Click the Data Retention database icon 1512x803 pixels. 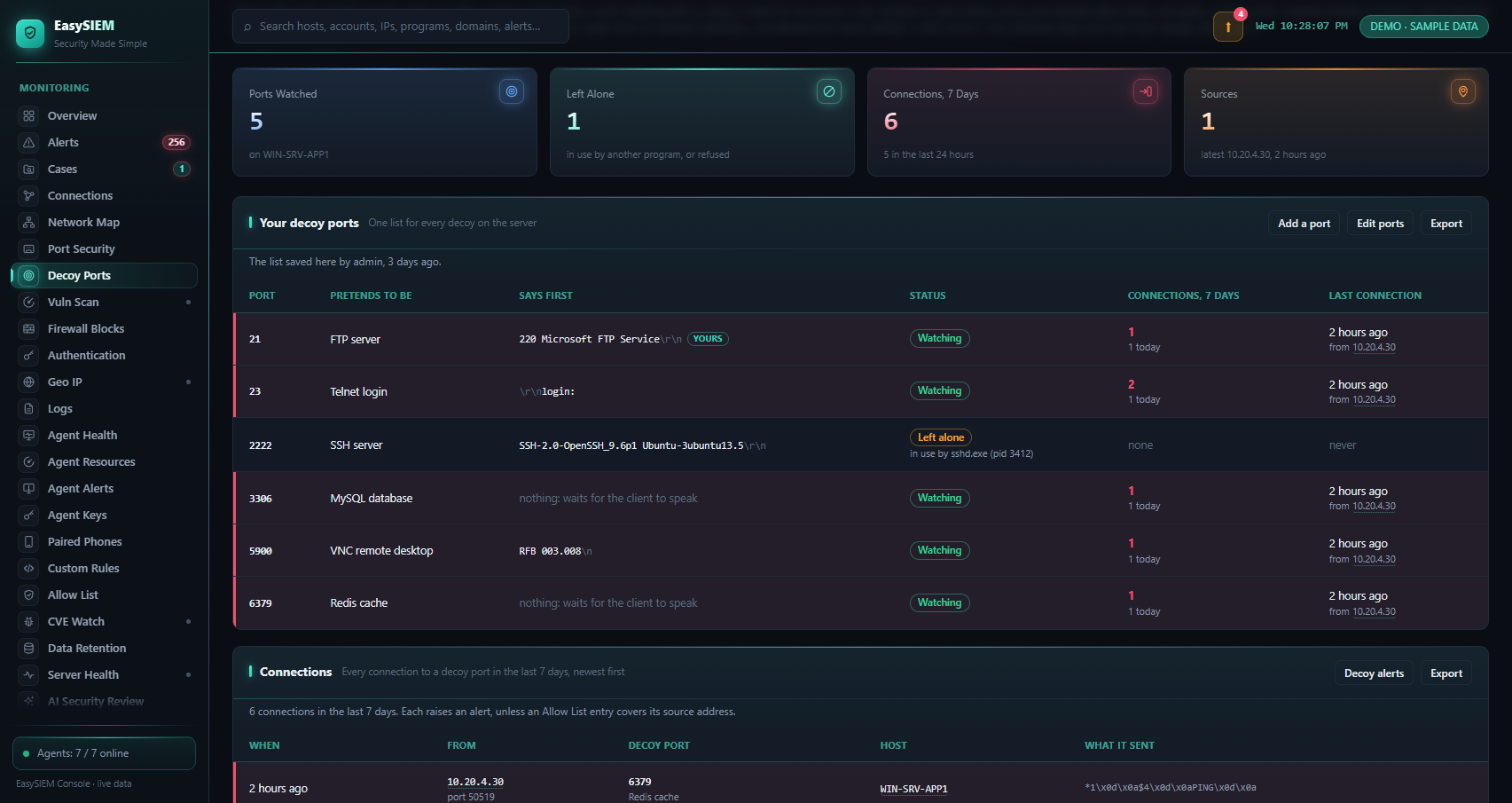(x=29, y=649)
